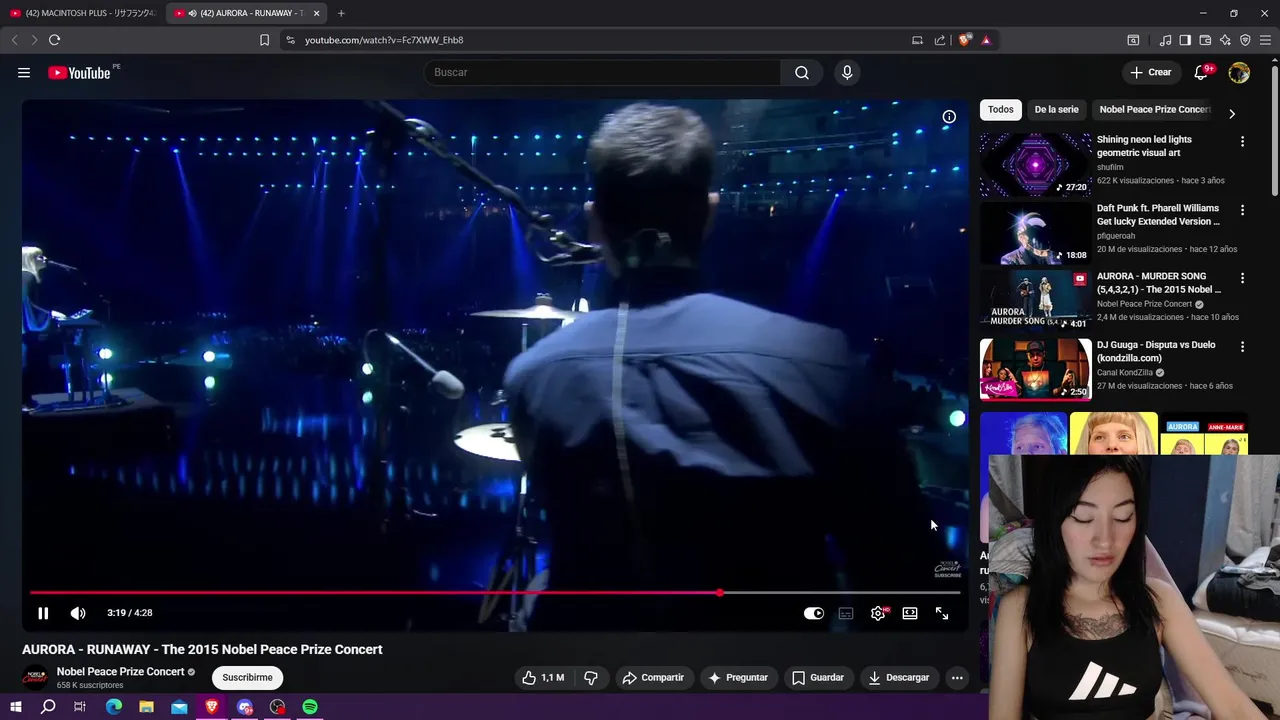The image size is (1280, 720).
Task: Select the Todos filter chip
Action: [1000, 110]
